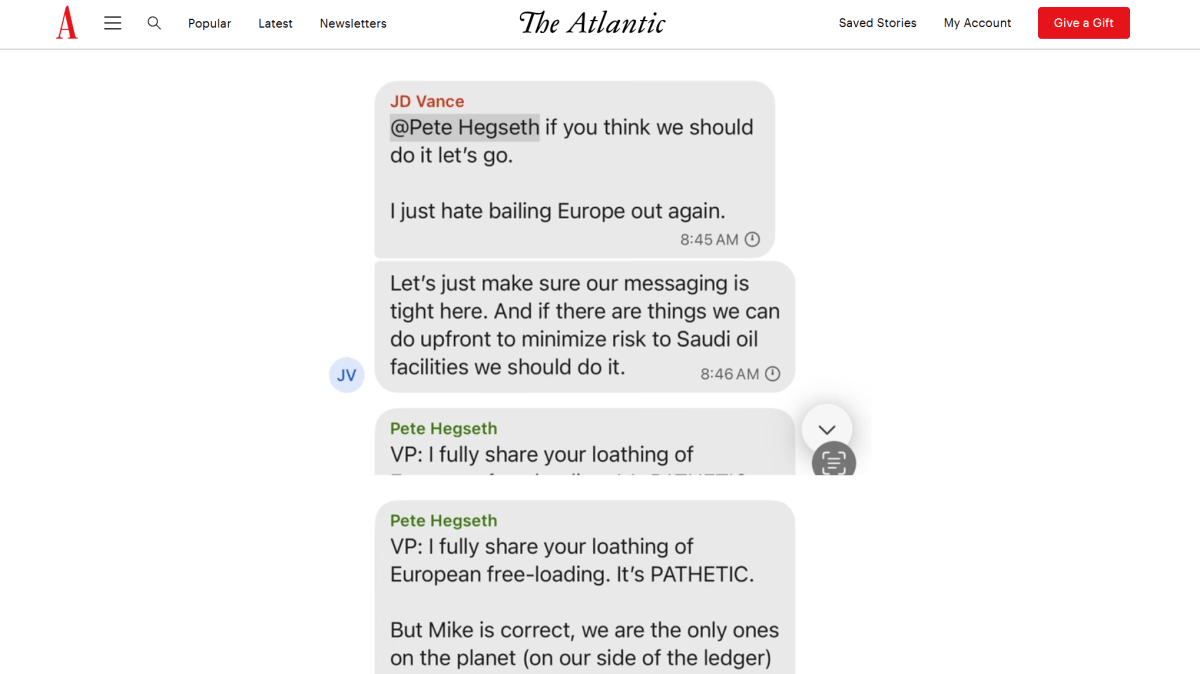The height and width of the screenshot is (674, 1200).
Task: Open the hamburger navigation menu
Action: point(112,22)
